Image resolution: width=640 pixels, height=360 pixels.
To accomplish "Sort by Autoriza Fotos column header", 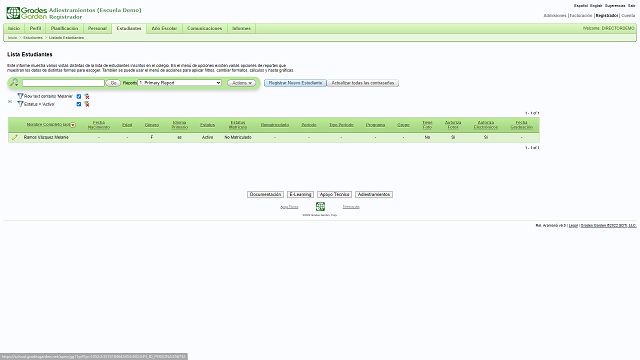I will 453,125.
